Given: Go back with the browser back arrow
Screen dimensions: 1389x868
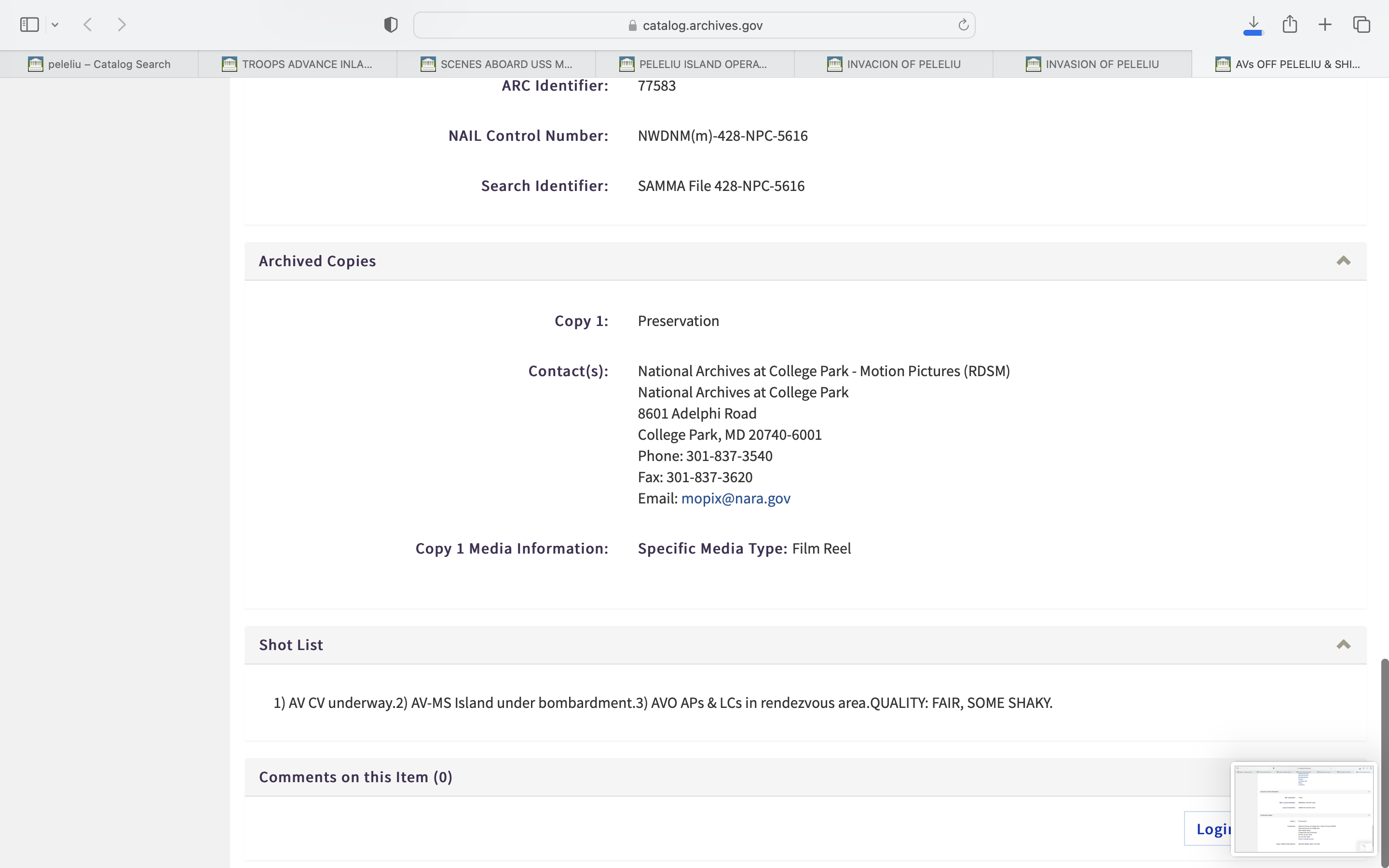Looking at the screenshot, I should pos(88,25).
